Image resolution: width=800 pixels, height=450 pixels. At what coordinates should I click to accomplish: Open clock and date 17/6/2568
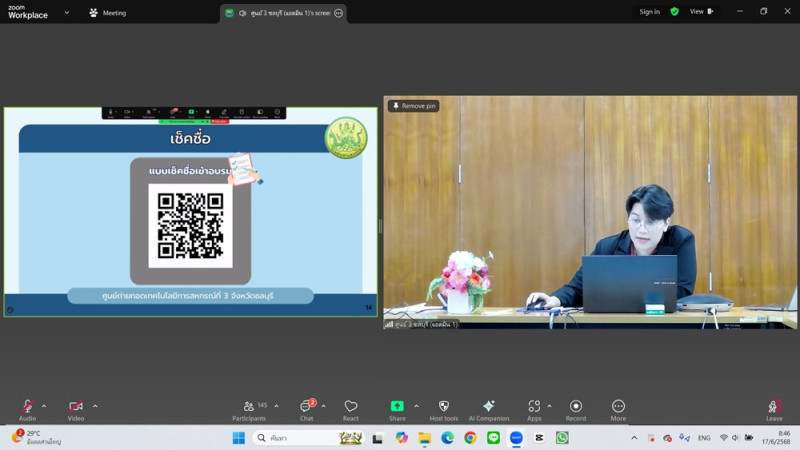(x=776, y=438)
